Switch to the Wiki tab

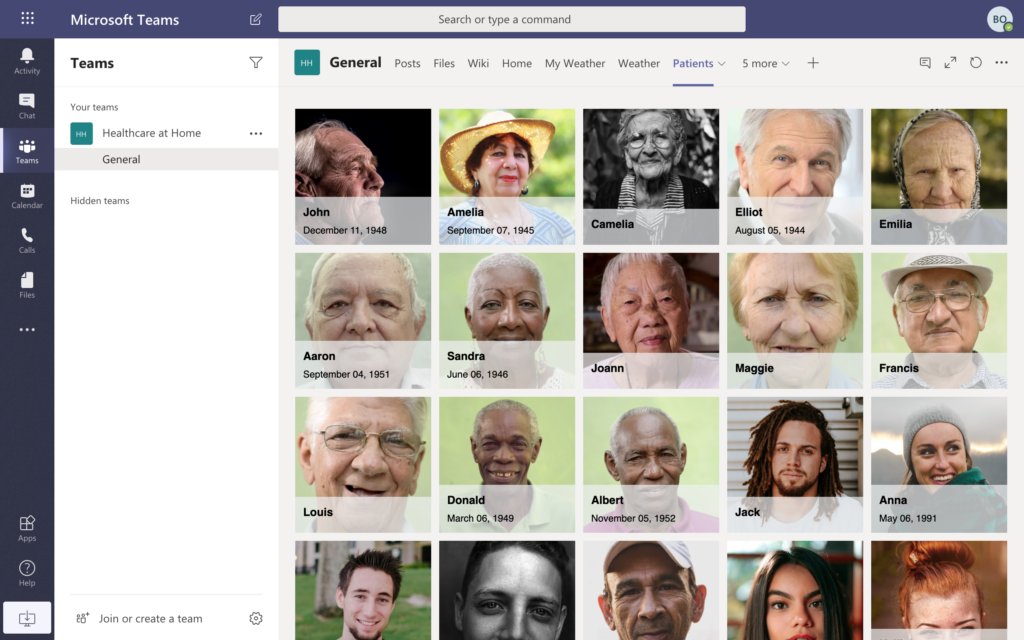click(478, 63)
